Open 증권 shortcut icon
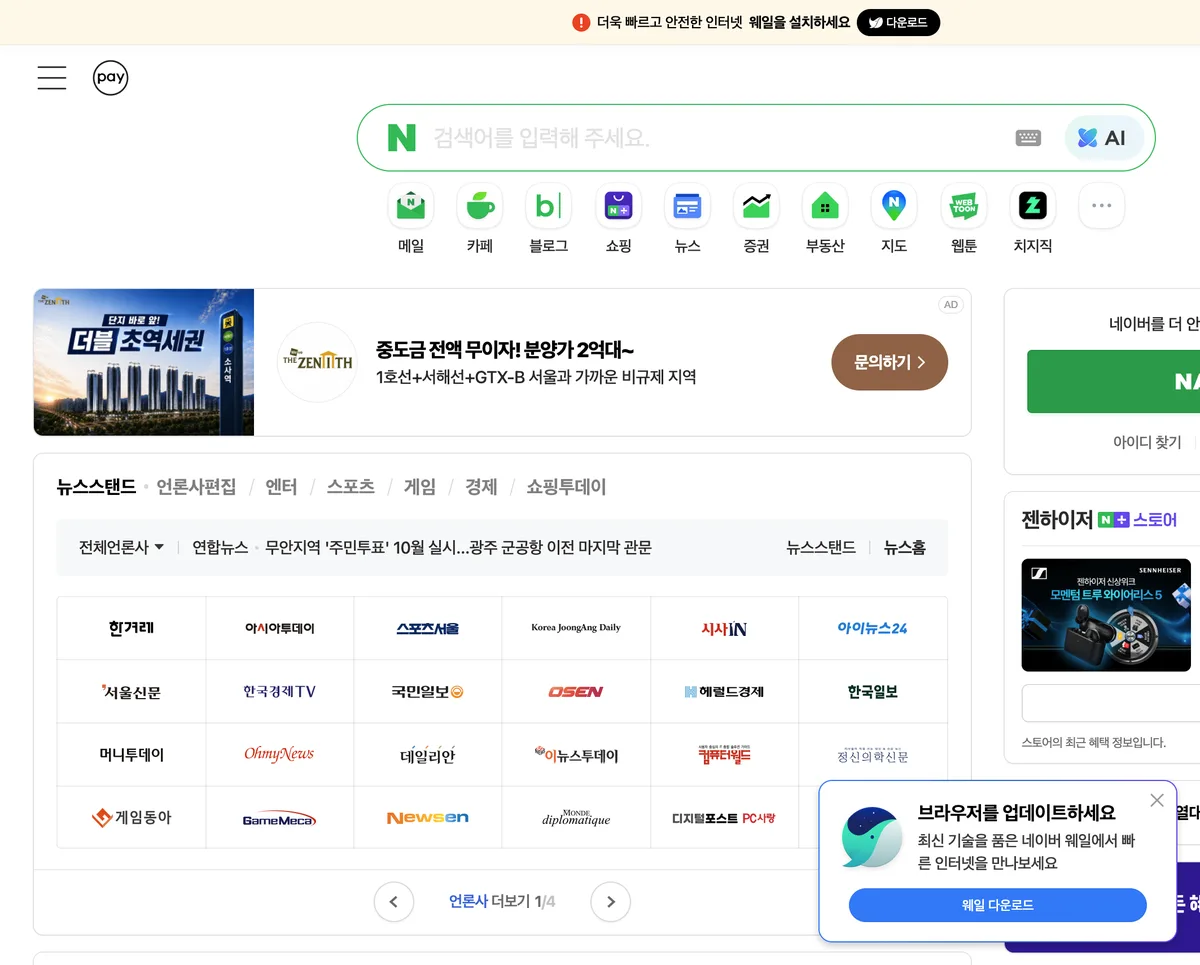The width and height of the screenshot is (1200, 965). (756, 207)
